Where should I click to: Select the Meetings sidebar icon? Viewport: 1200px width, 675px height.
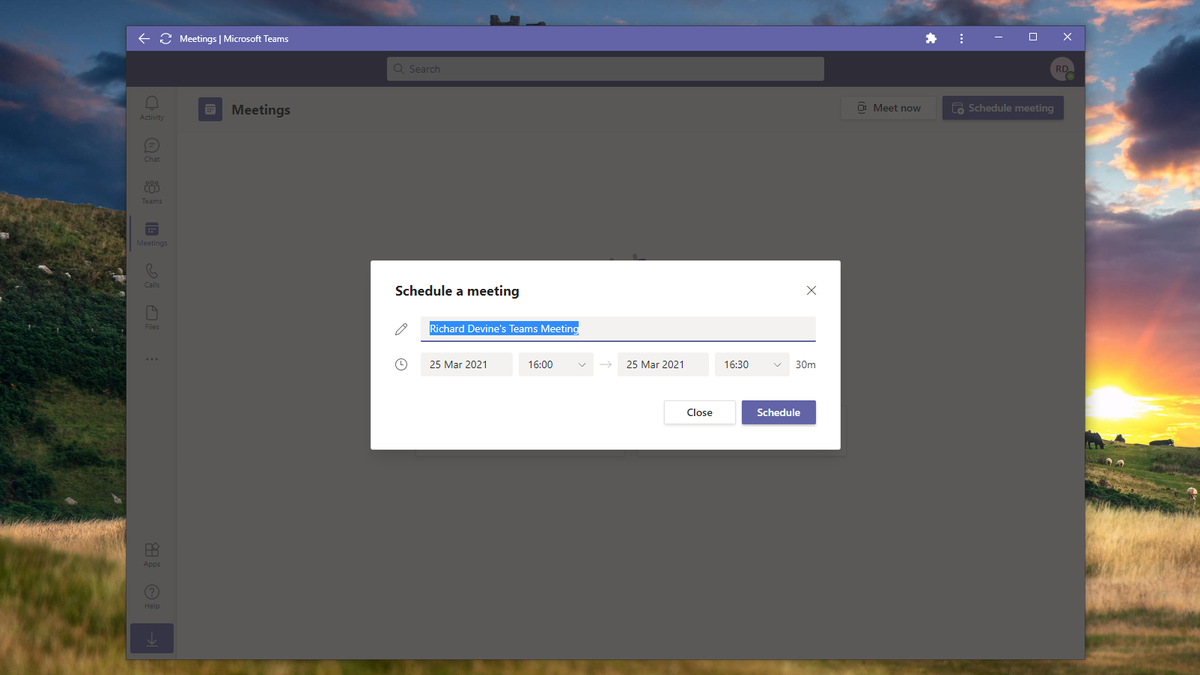pos(152,234)
